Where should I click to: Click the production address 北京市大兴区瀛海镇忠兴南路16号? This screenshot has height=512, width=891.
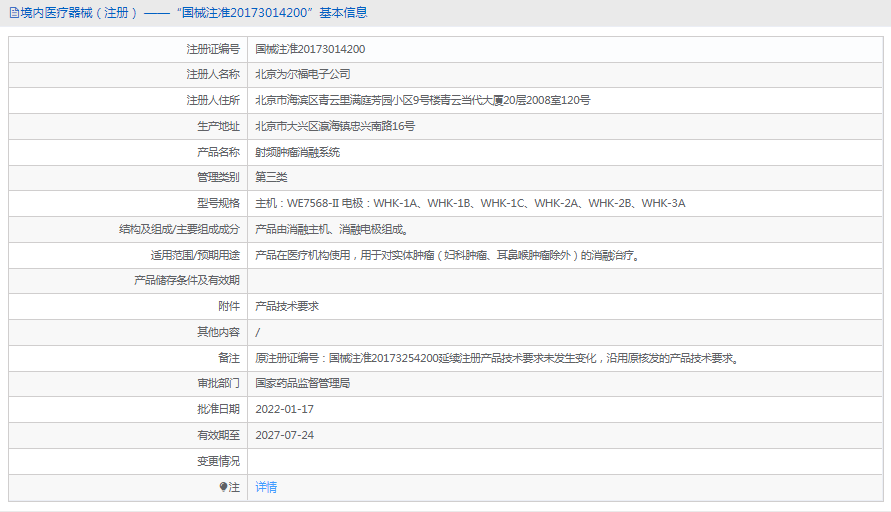(335, 126)
